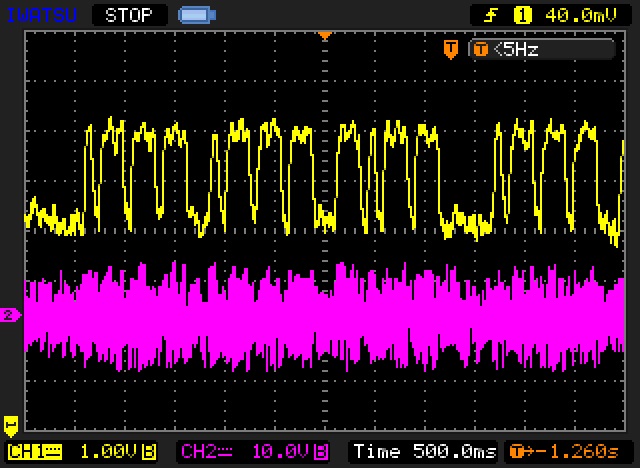Viewport: 640px width, 468px height.
Task: Click the orange trigger position marker at top center
Action: click(x=325, y=36)
